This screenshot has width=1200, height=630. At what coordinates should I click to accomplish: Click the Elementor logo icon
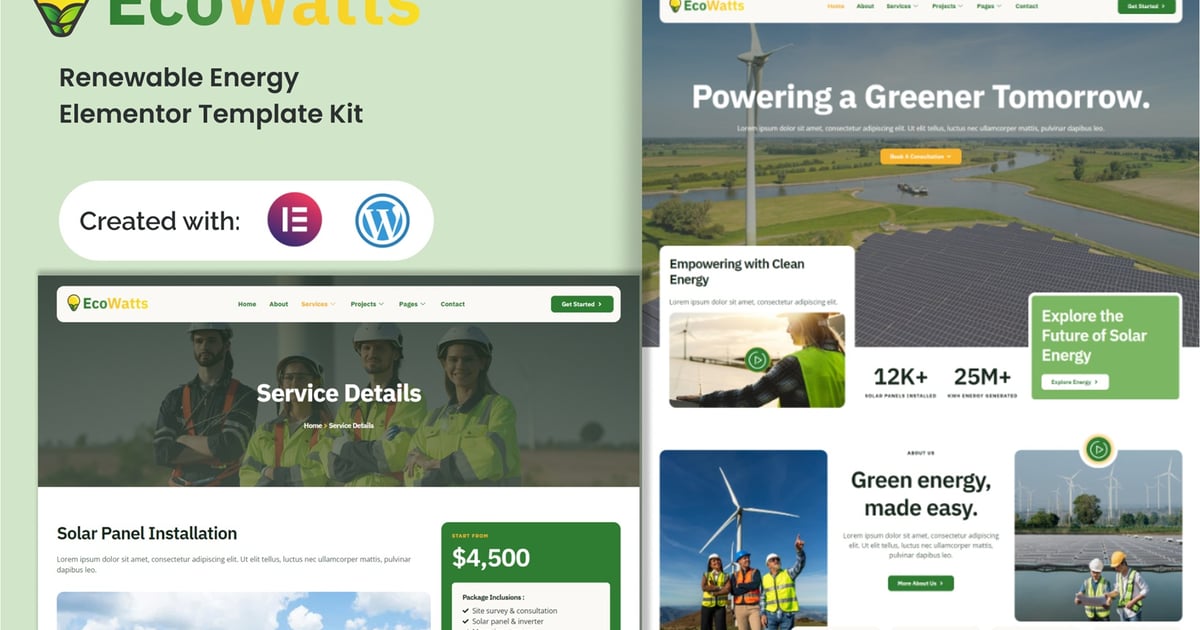coord(295,220)
